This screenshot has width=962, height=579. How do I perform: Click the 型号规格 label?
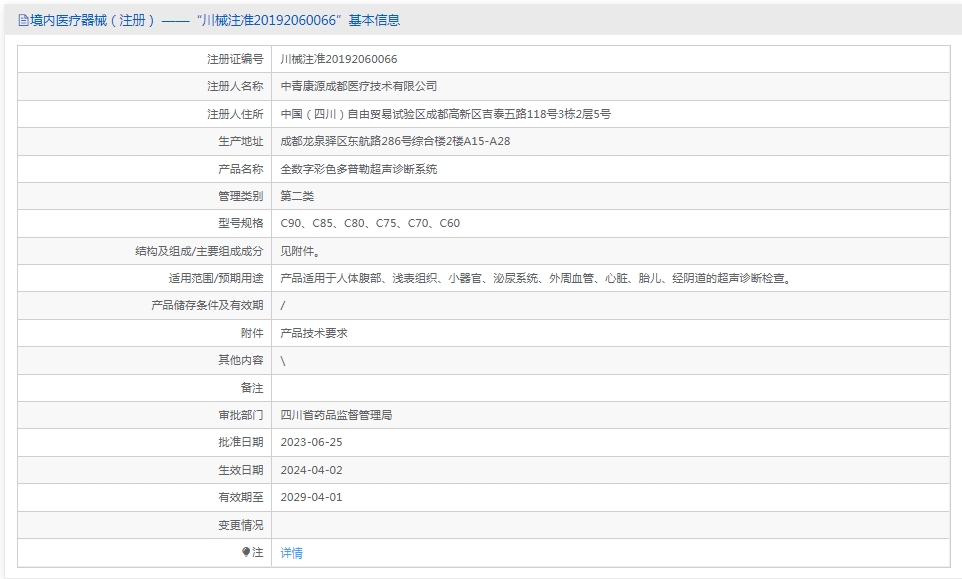tap(240, 223)
